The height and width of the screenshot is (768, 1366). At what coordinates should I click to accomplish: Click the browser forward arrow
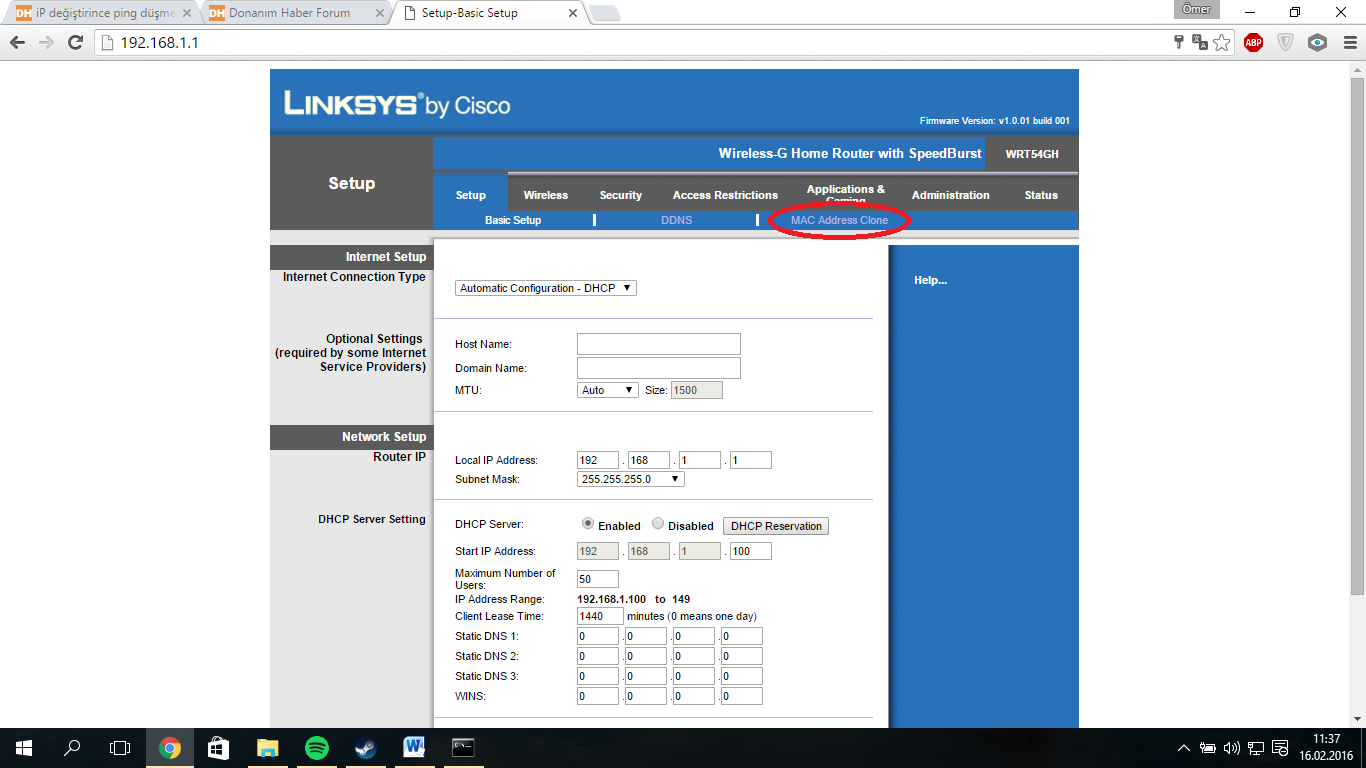click(45, 43)
